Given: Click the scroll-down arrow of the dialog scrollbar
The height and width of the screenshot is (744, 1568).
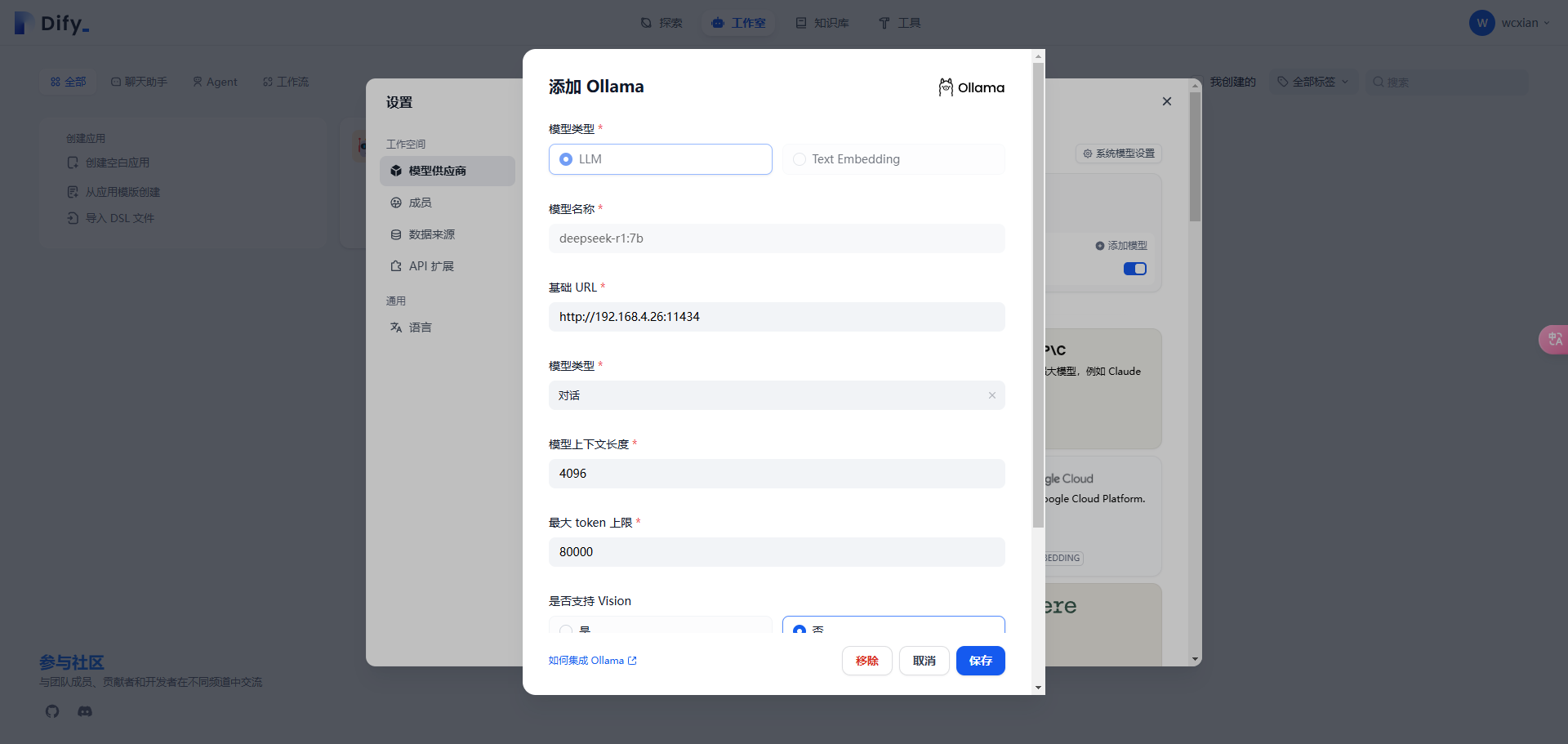Looking at the screenshot, I should (x=1039, y=688).
